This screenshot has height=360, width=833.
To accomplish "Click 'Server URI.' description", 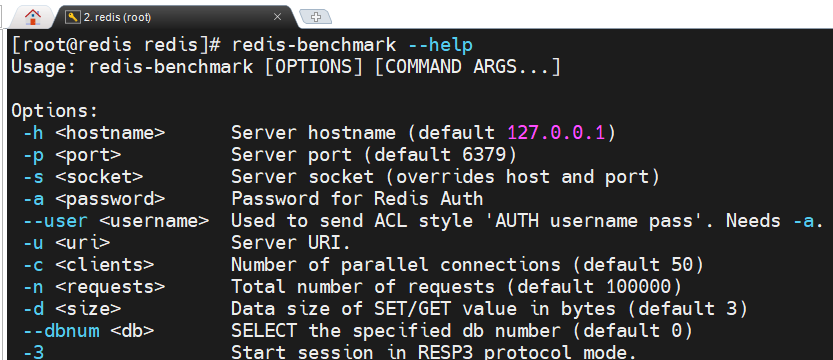I will coord(292,243).
